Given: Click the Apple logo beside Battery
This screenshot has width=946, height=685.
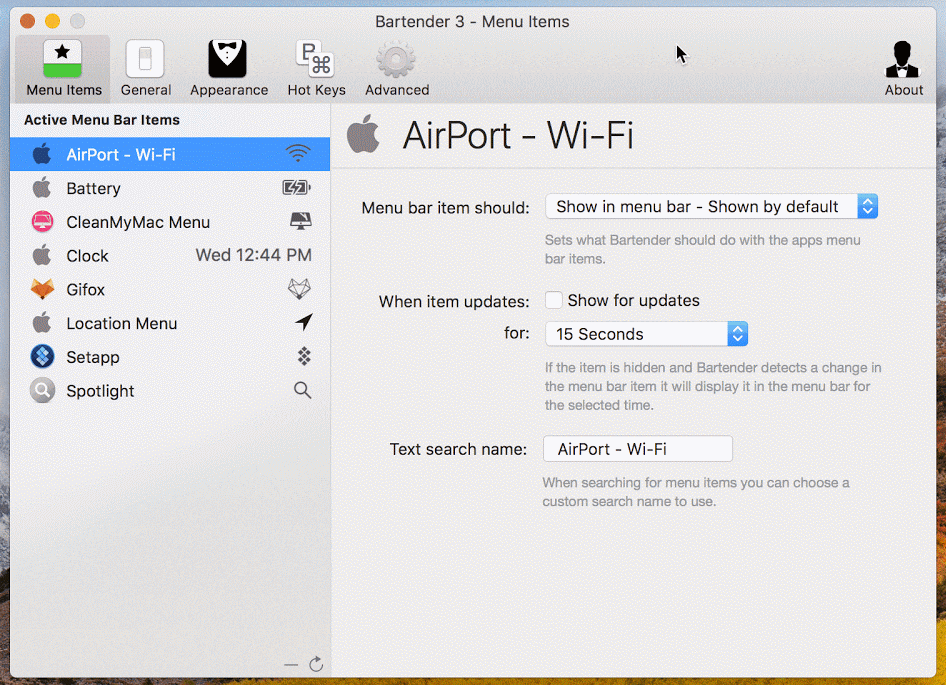Looking at the screenshot, I should tap(42, 188).
